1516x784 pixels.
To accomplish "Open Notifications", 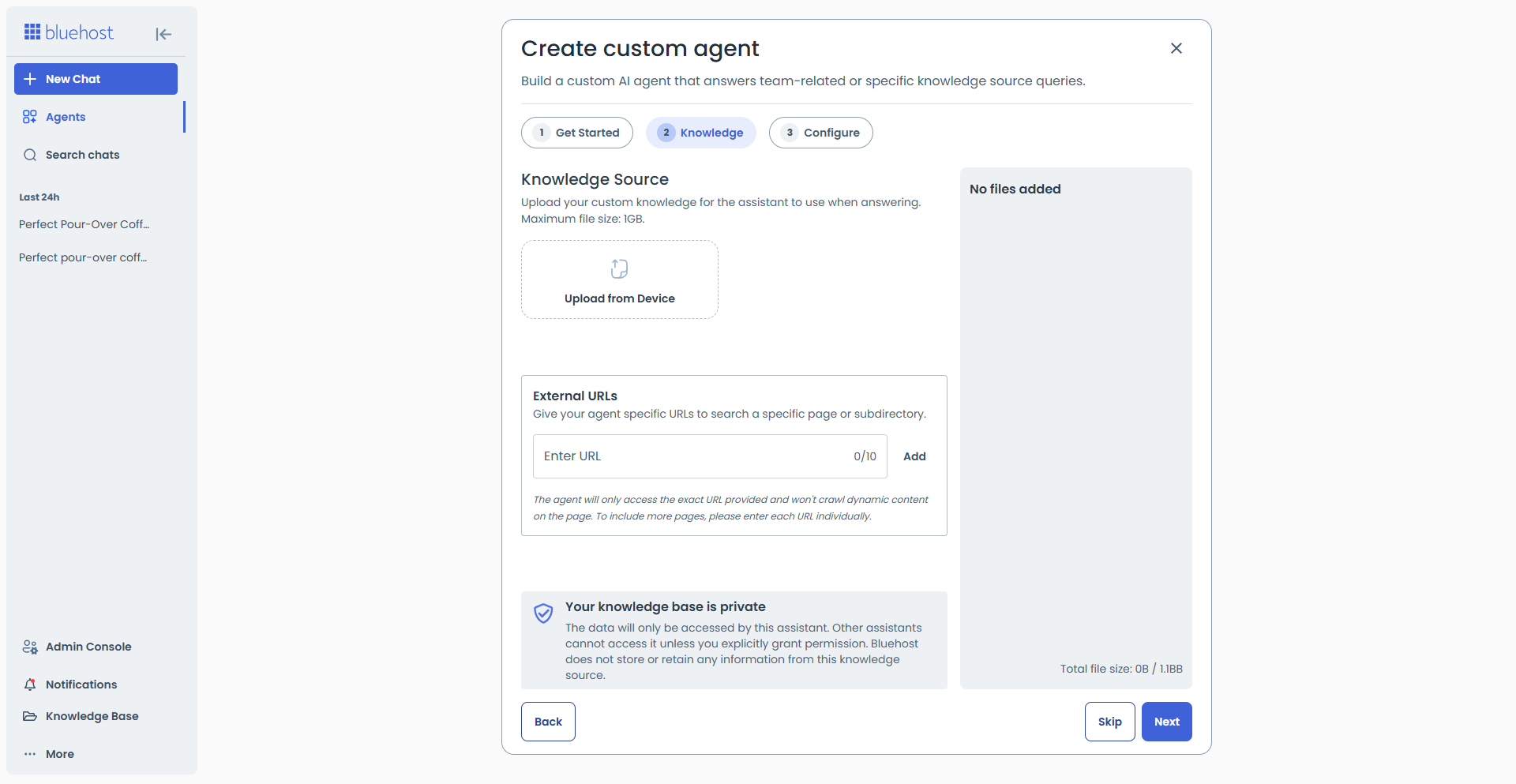I will click(x=96, y=685).
